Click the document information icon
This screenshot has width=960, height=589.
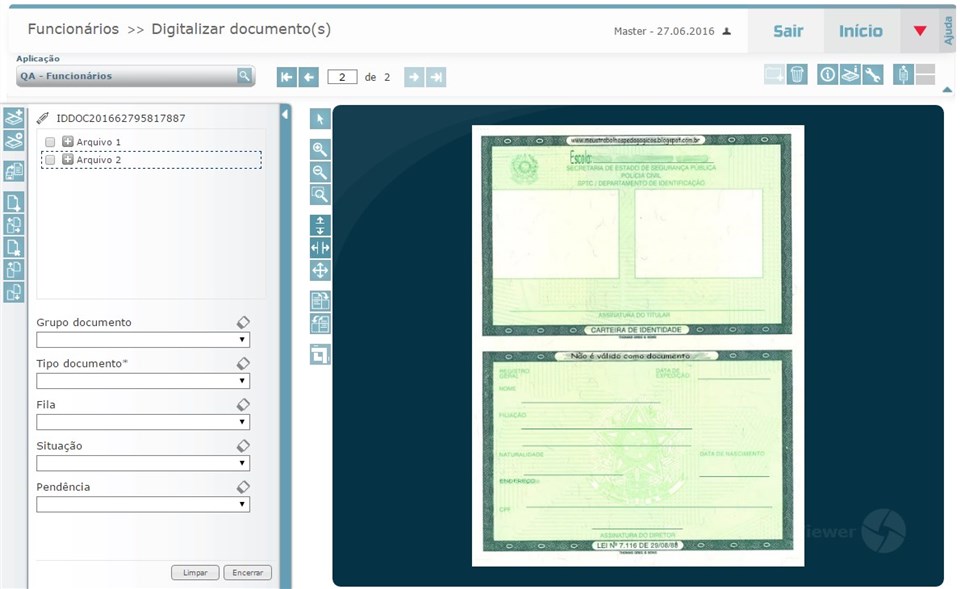click(x=826, y=75)
